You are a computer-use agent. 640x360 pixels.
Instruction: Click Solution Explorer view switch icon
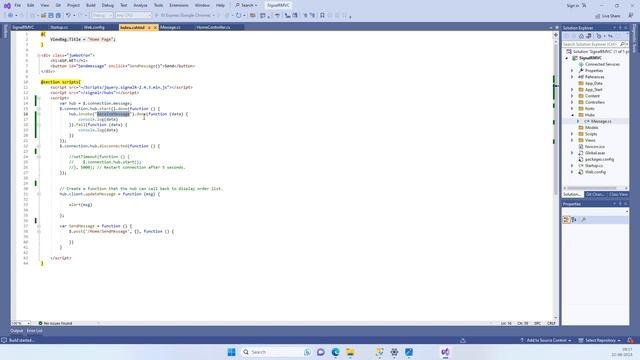click(x=589, y=36)
